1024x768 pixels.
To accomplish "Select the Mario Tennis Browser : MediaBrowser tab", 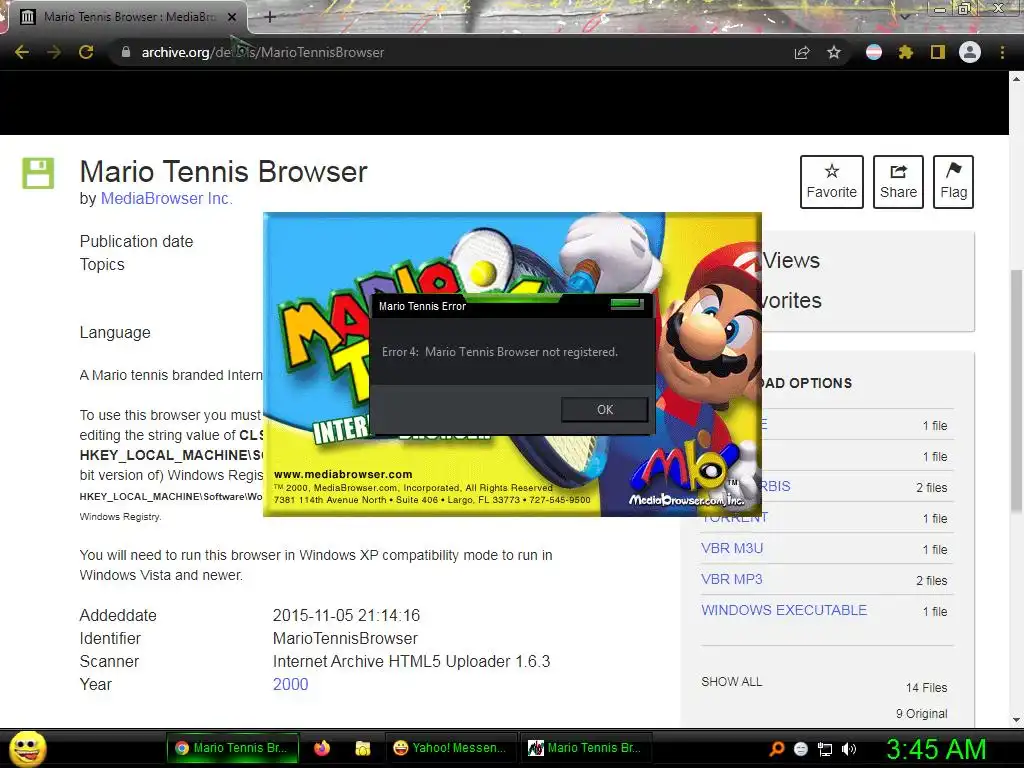I will point(129,17).
